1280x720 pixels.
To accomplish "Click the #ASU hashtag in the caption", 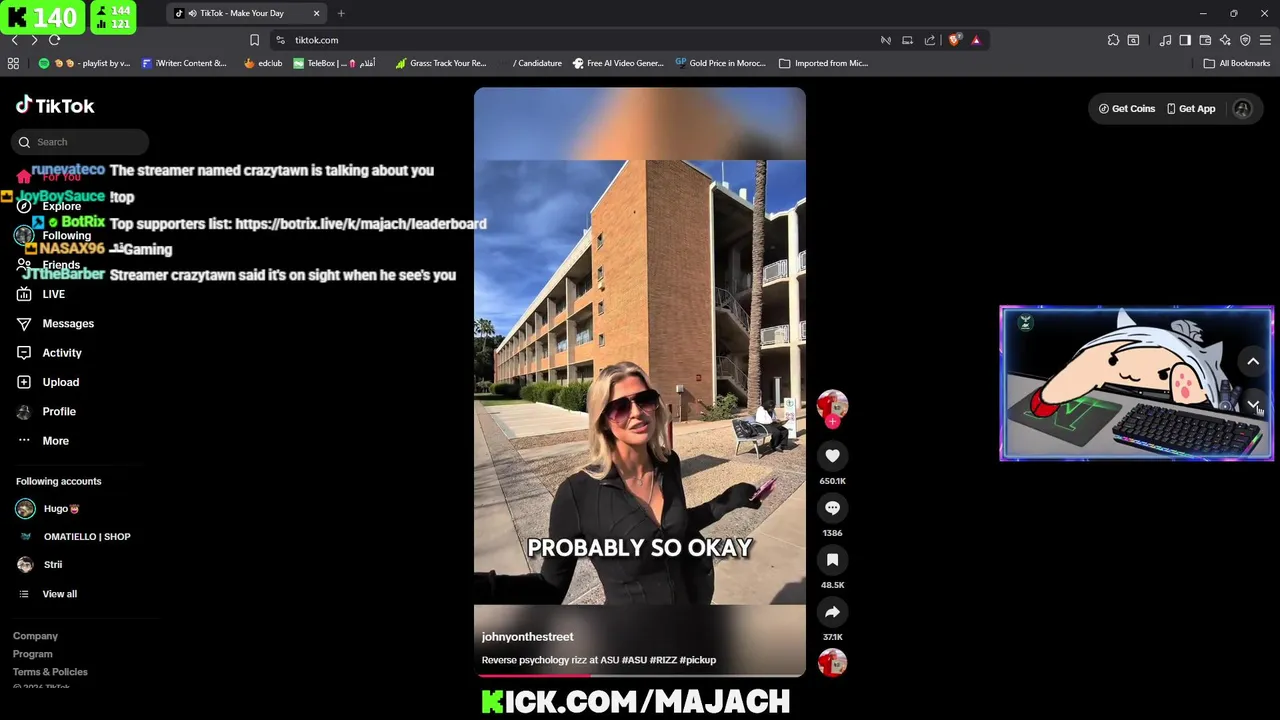I will point(634,660).
